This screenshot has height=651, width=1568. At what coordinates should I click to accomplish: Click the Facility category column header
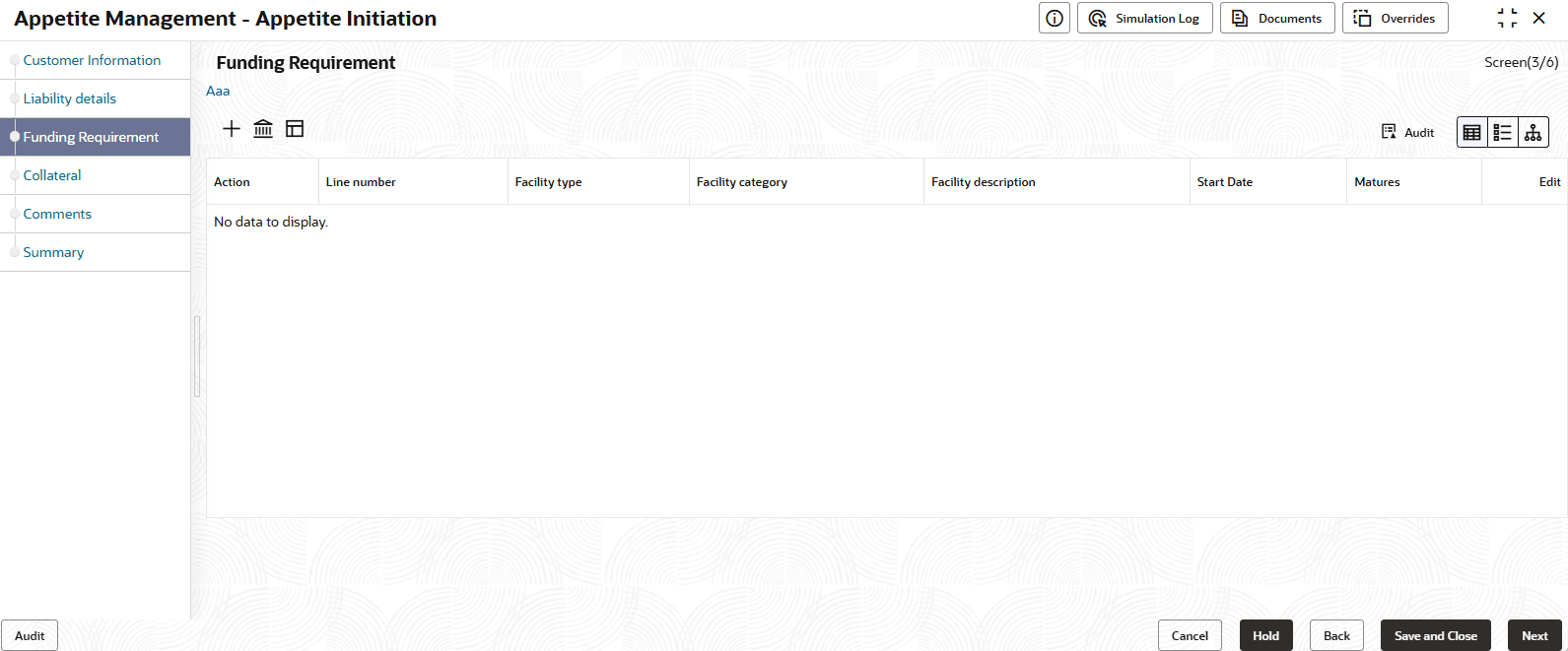[806, 182]
